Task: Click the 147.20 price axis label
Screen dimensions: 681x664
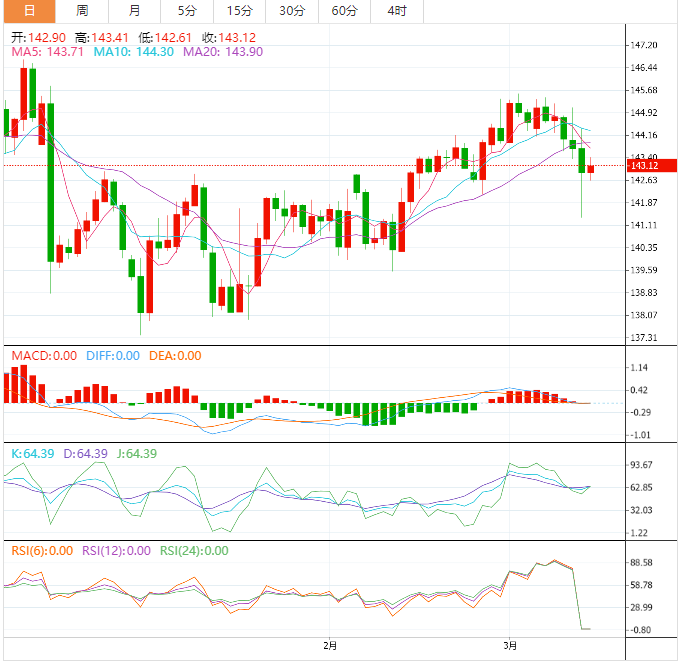Action: pyautogui.click(x=644, y=45)
